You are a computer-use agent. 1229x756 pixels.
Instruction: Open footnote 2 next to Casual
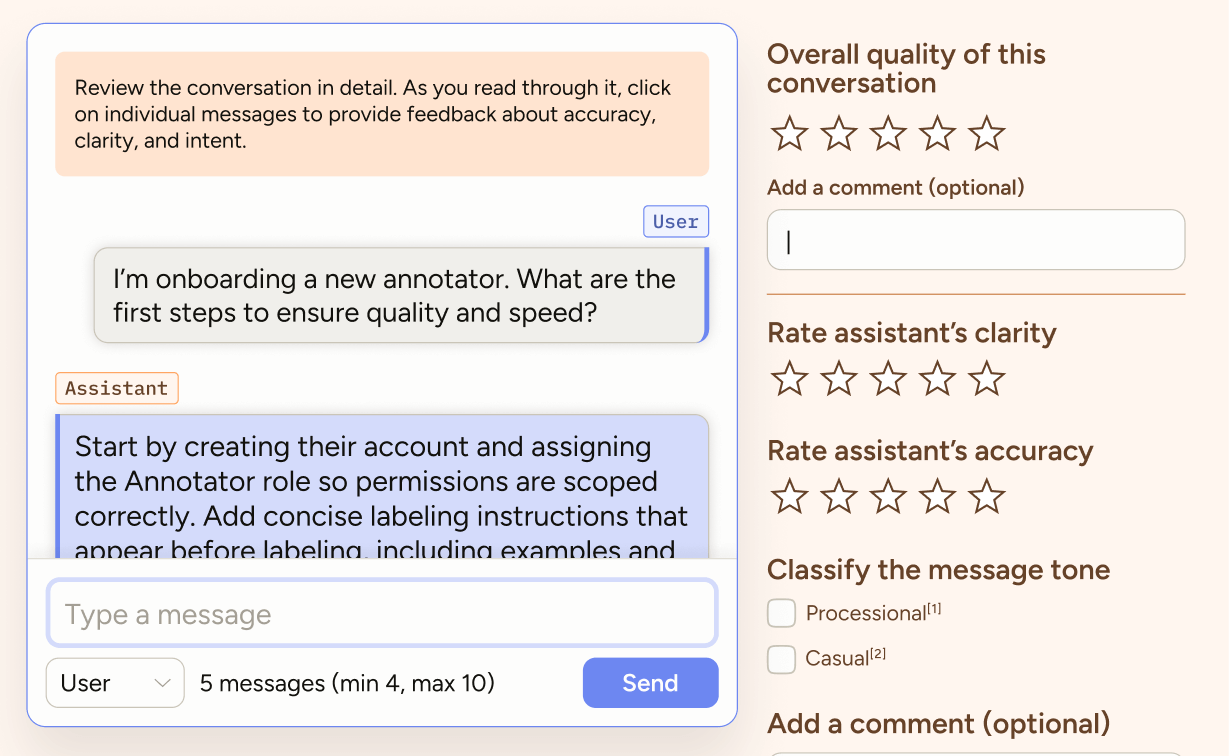coord(878,654)
